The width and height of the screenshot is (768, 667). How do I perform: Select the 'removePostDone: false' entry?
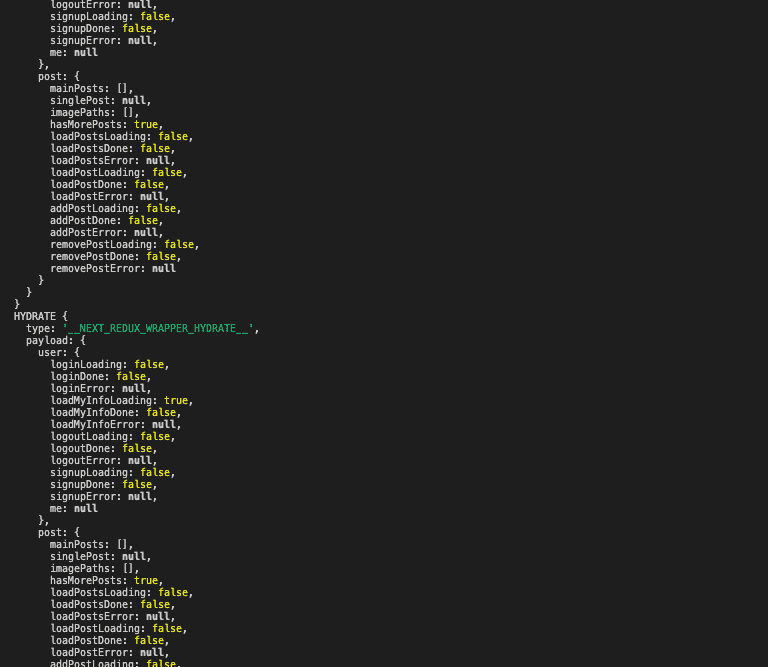pos(116,257)
